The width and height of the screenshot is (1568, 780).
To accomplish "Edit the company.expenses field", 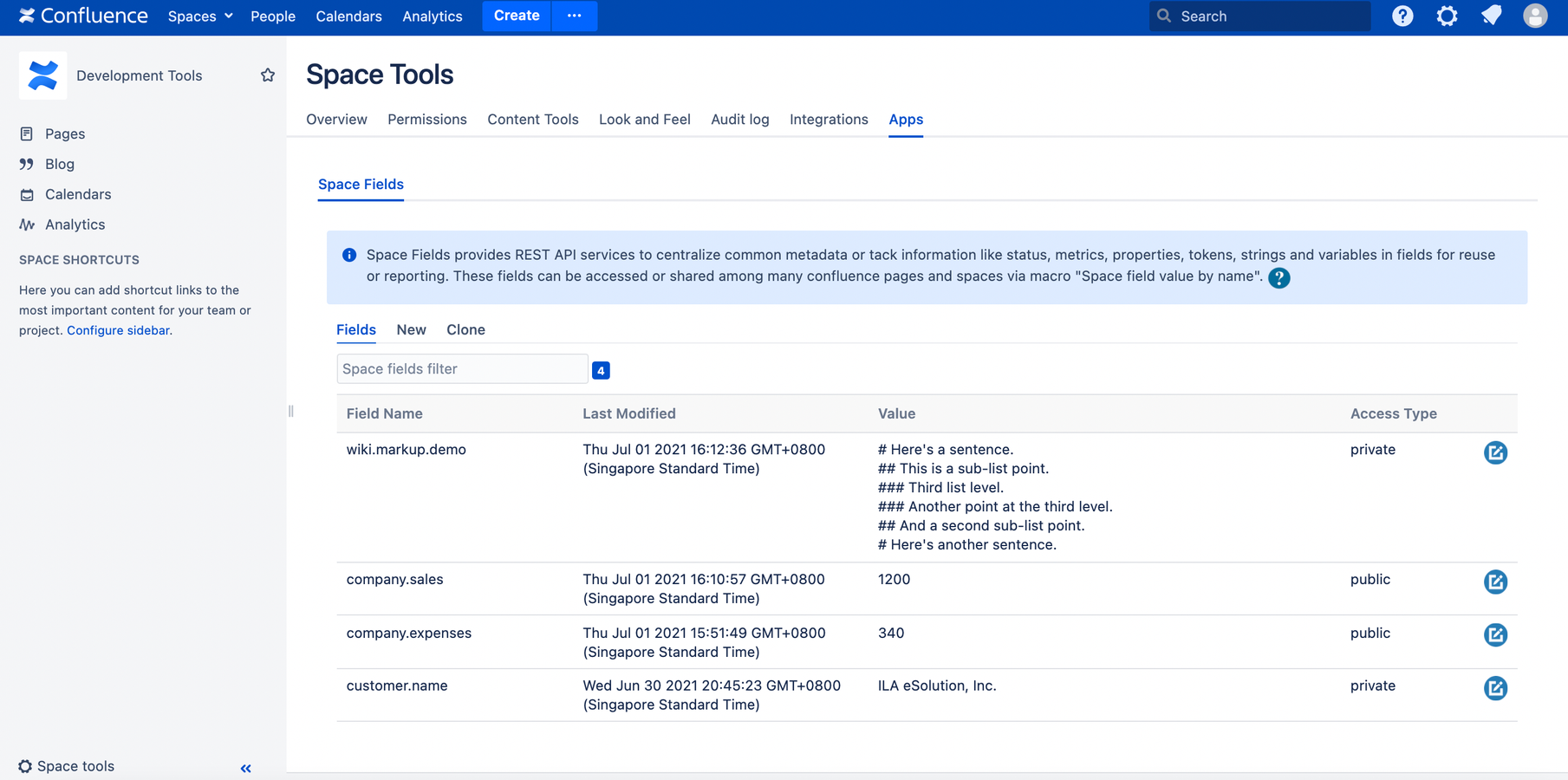I will pos(1495,634).
